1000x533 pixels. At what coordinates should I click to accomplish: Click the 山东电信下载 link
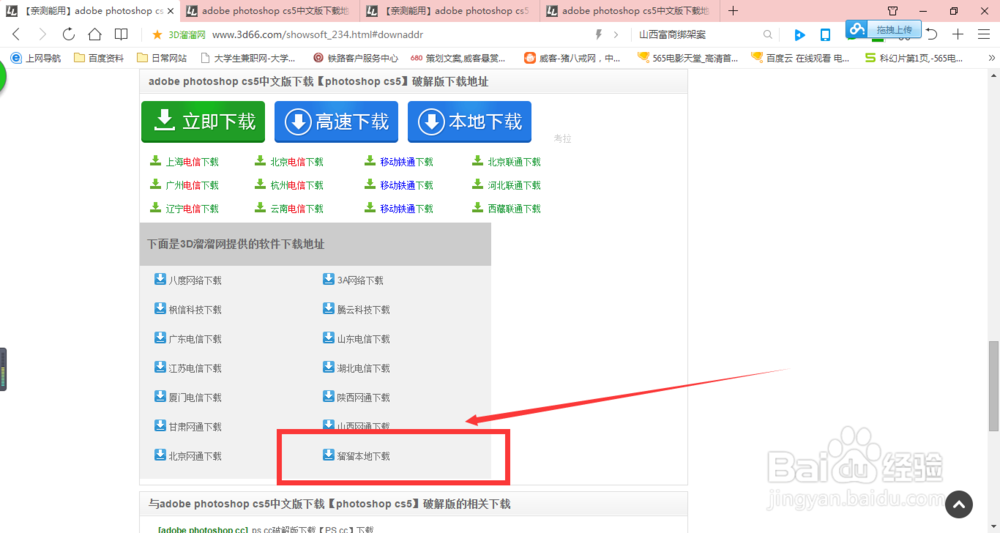364,339
